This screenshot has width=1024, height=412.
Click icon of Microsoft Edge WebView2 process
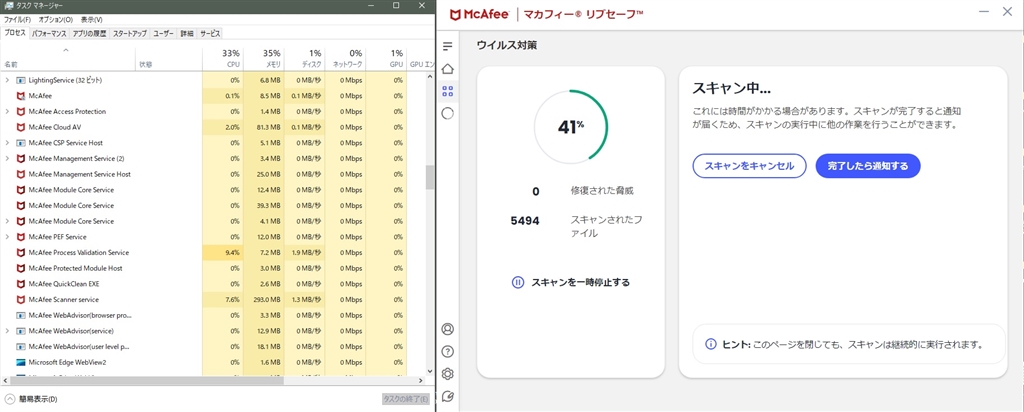tap(20, 362)
